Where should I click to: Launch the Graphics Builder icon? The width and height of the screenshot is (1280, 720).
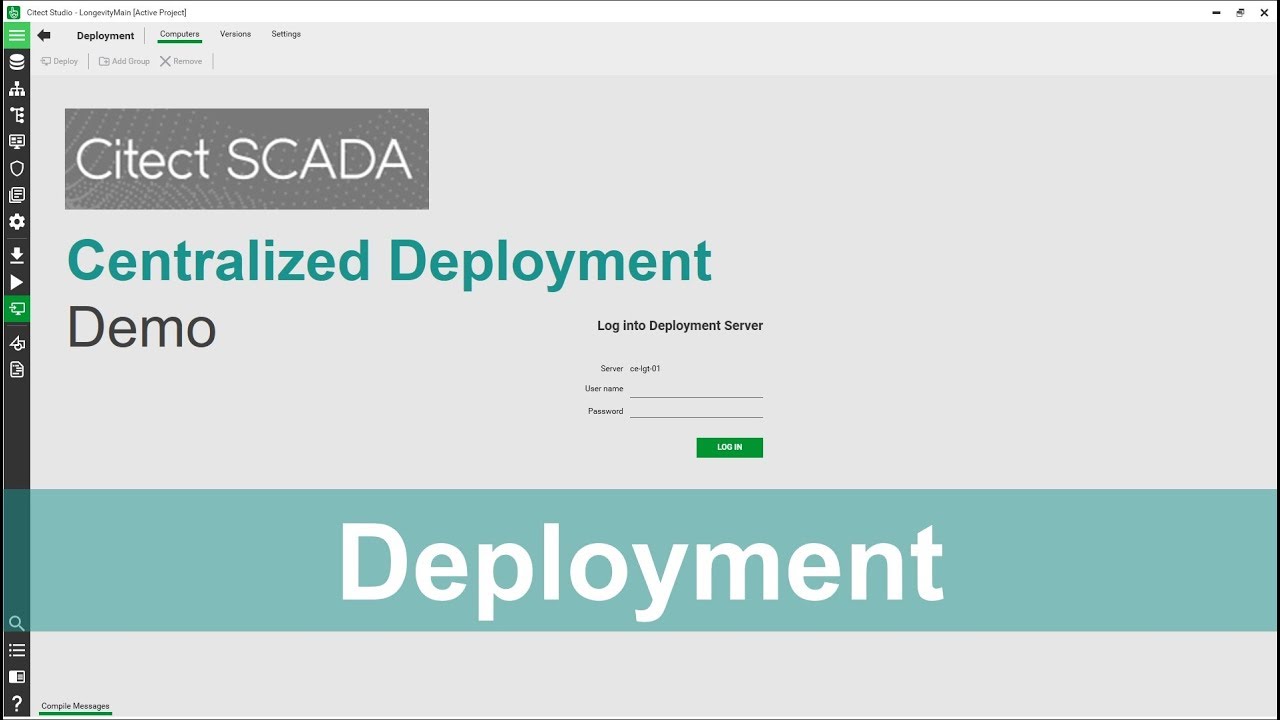point(16,343)
